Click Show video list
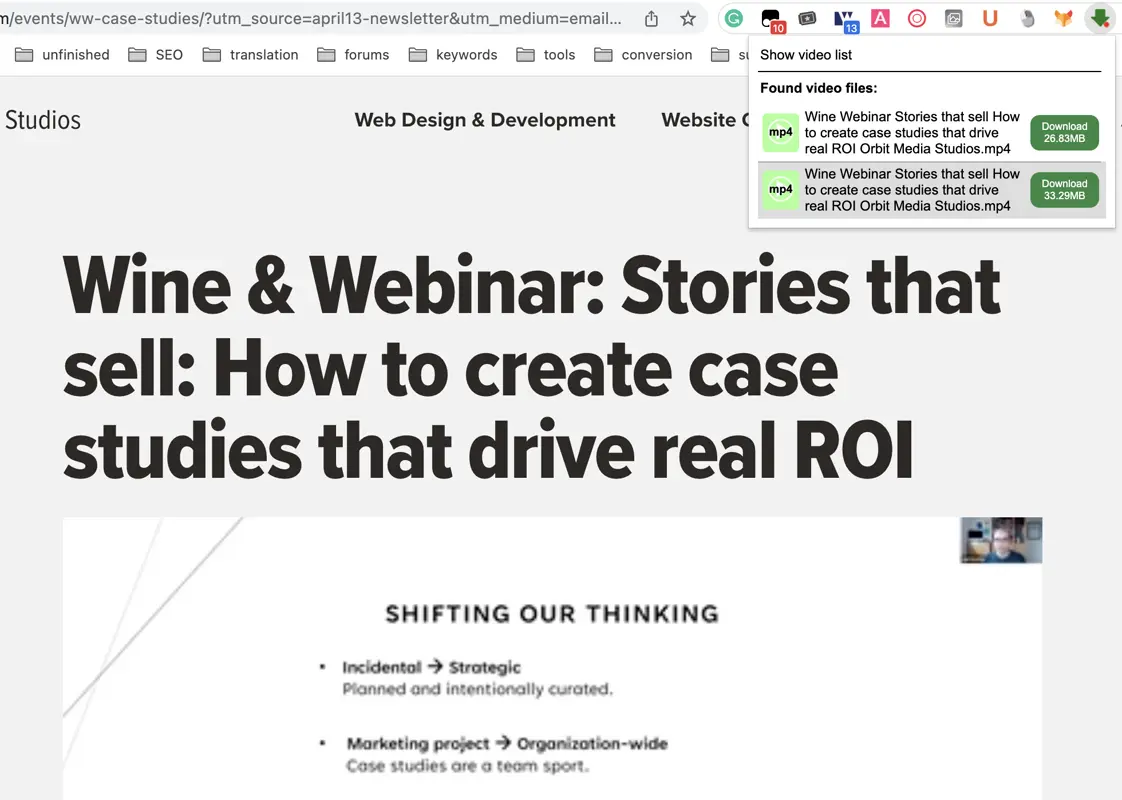This screenshot has width=1122, height=800. (x=806, y=55)
